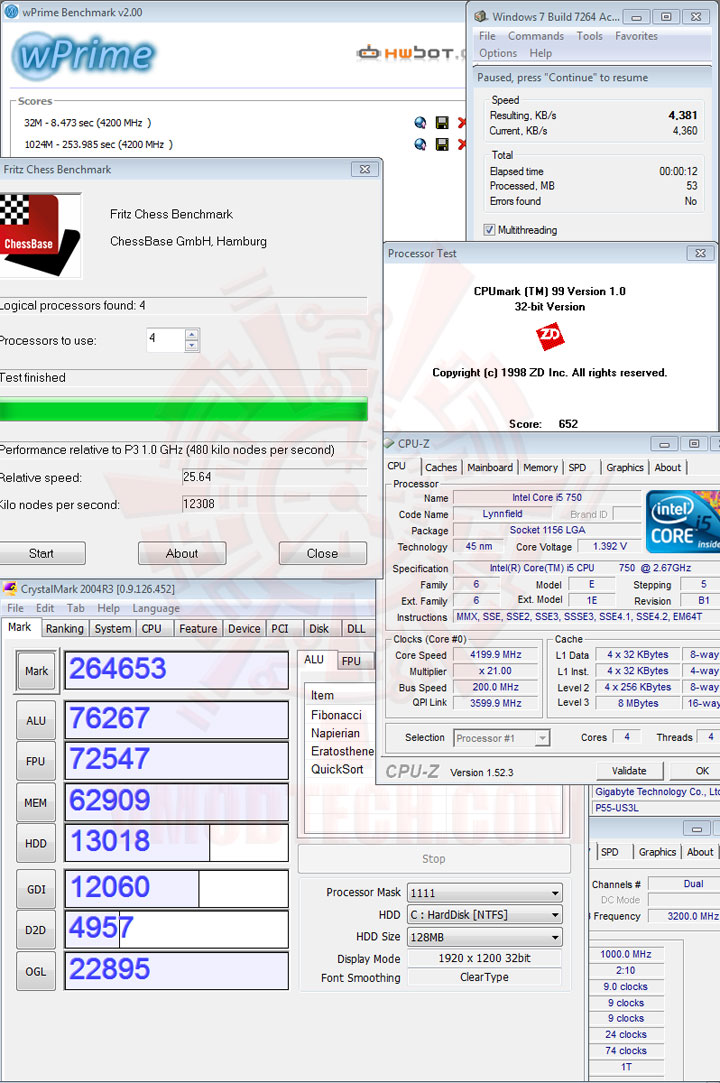The image size is (720, 1083).
Task: Open the File menu in CrystalMark
Action: (x=15, y=608)
